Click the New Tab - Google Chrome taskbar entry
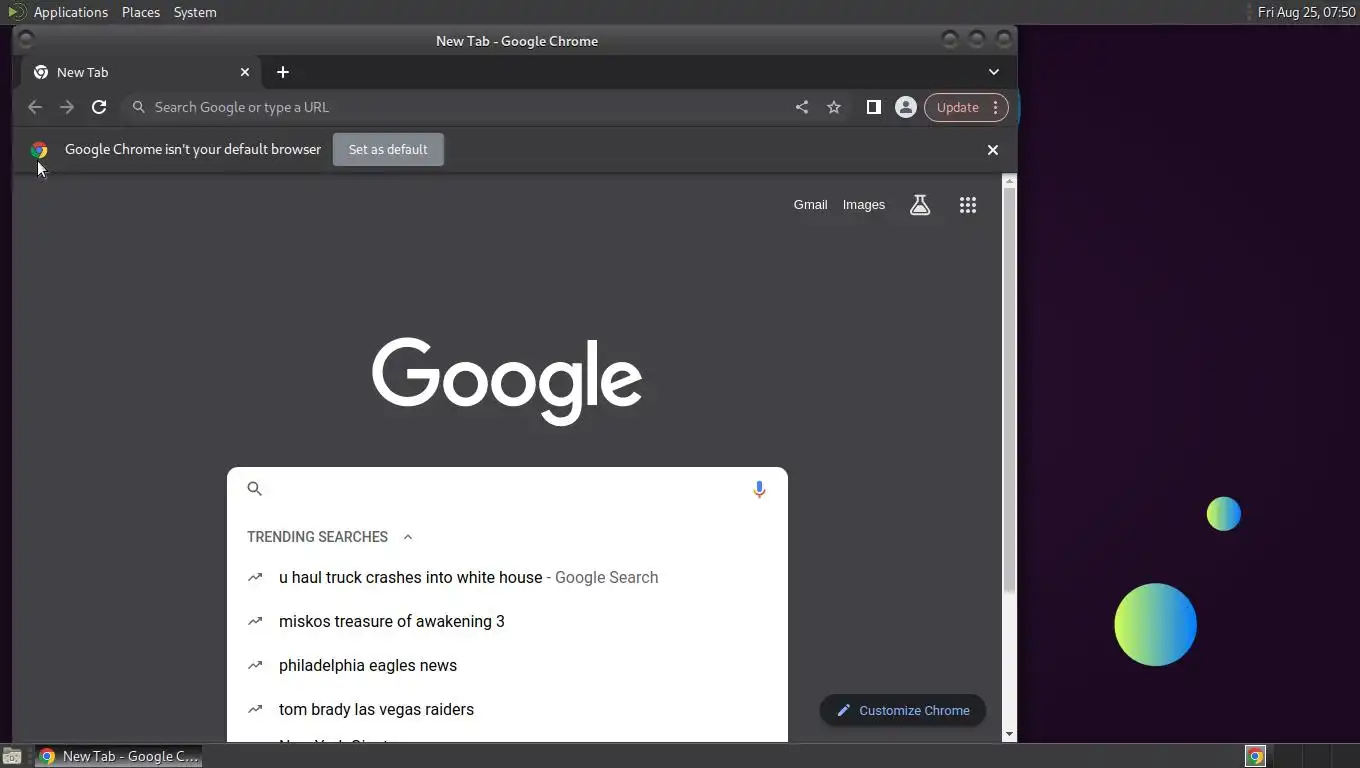The width and height of the screenshot is (1360, 768). tap(119, 756)
